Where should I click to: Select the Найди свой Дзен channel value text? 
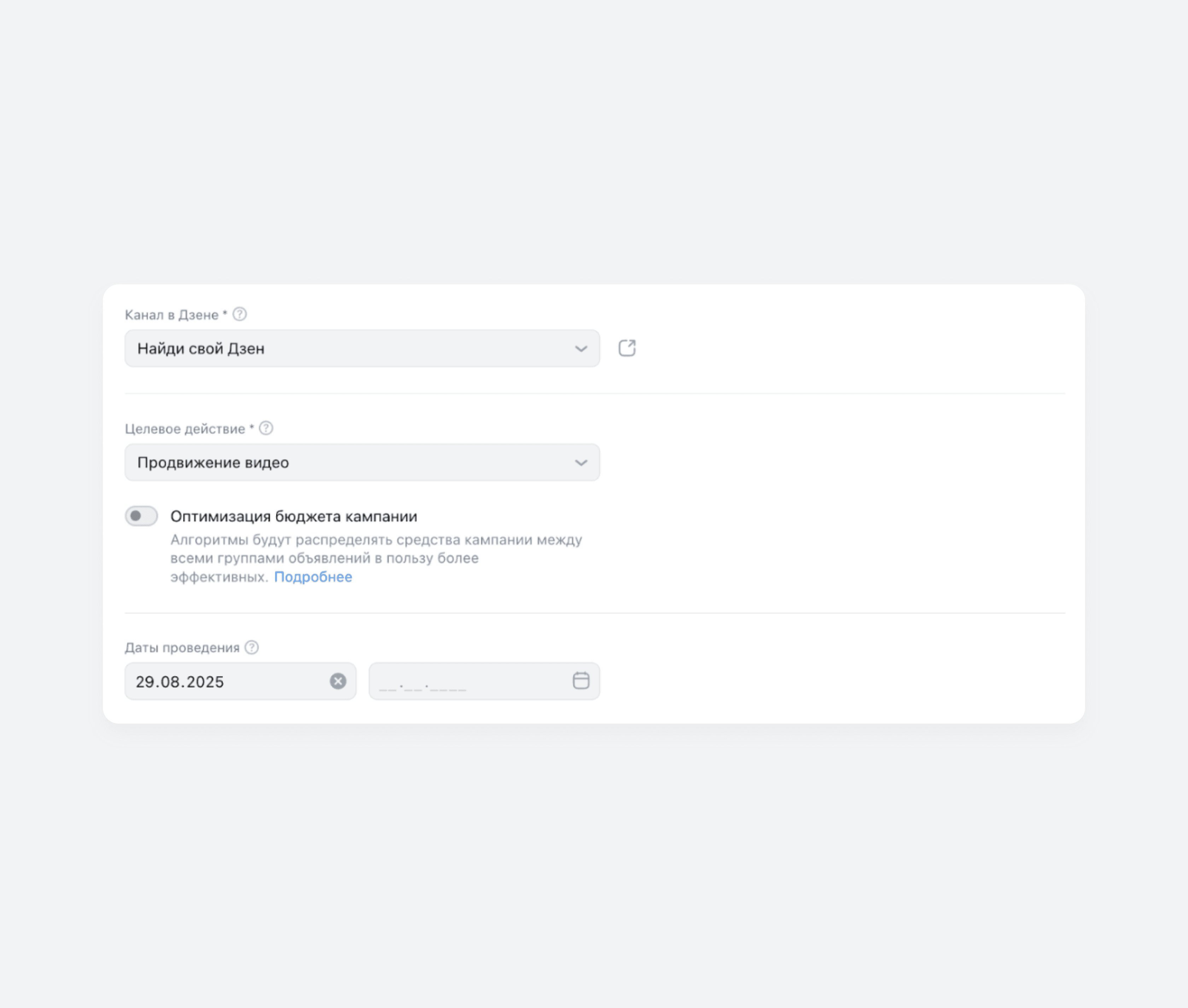[201, 349]
